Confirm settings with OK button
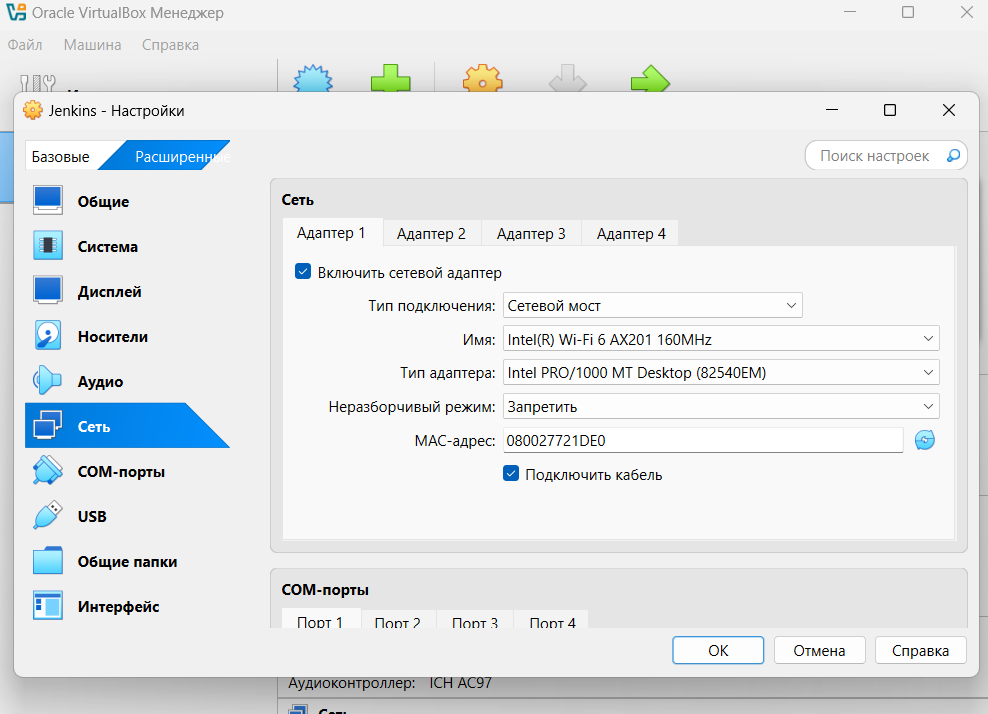The width and height of the screenshot is (988, 714). [x=718, y=650]
